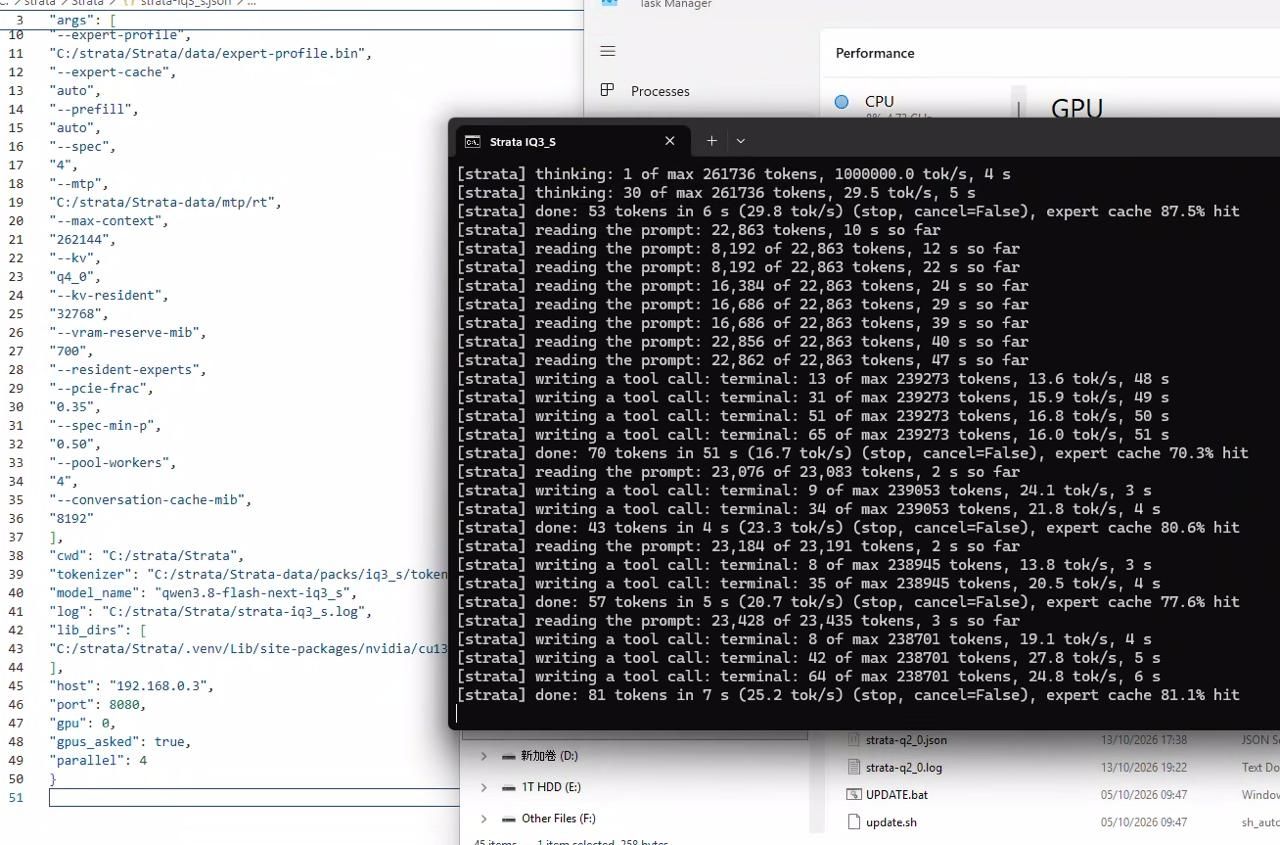Select 1T HDD (E:) in navigation tree
The height and width of the screenshot is (845, 1280).
tap(551, 787)
